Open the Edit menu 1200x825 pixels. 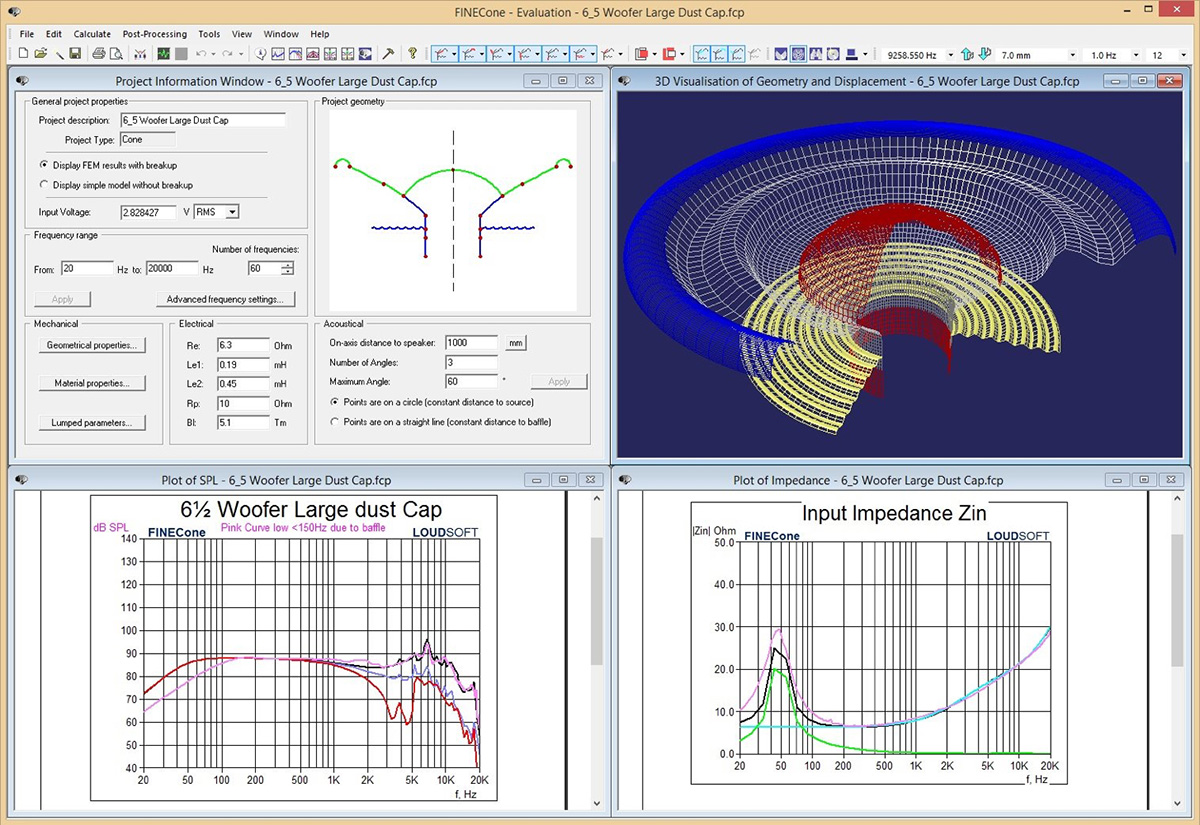point(54,34)
